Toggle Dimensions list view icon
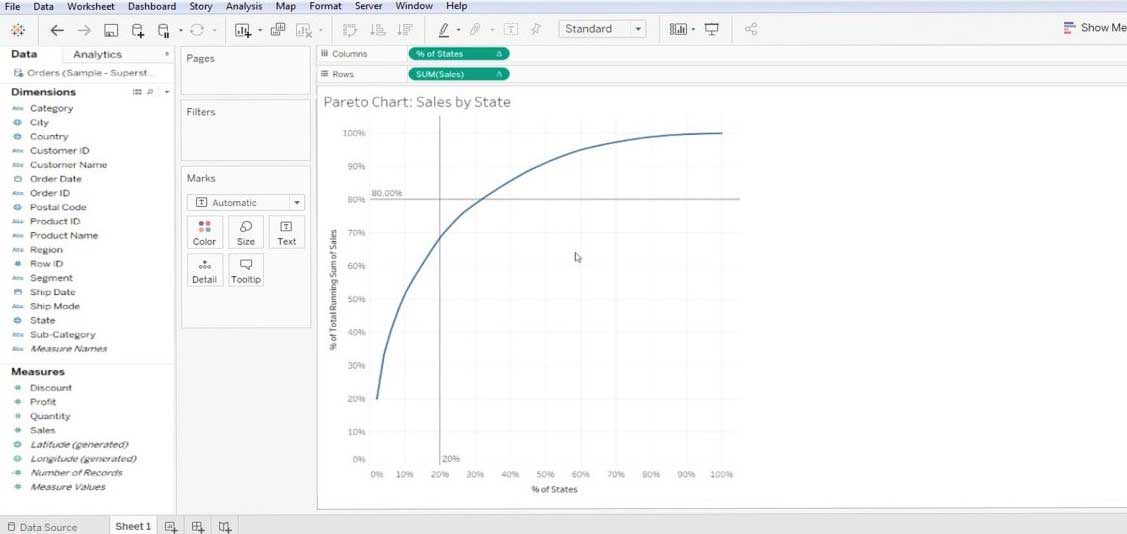This screenshot has height=534, width=1127. point(137,92)
